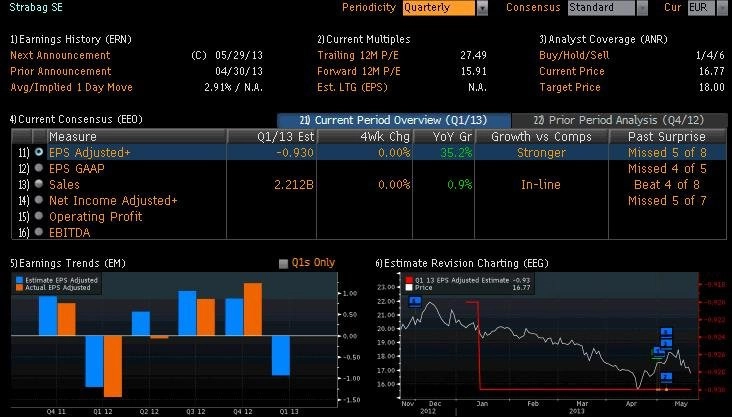The height and width of the screenshot is (417, 732).
Task: Click the Missed 4 of 5 cell
Action: (668, 169)
